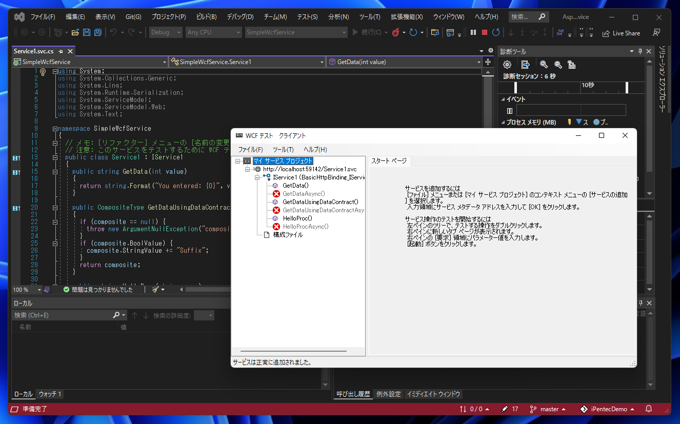
Task: Select the イミディエイト ウィンドウ tab
Action: pos(433,394)
